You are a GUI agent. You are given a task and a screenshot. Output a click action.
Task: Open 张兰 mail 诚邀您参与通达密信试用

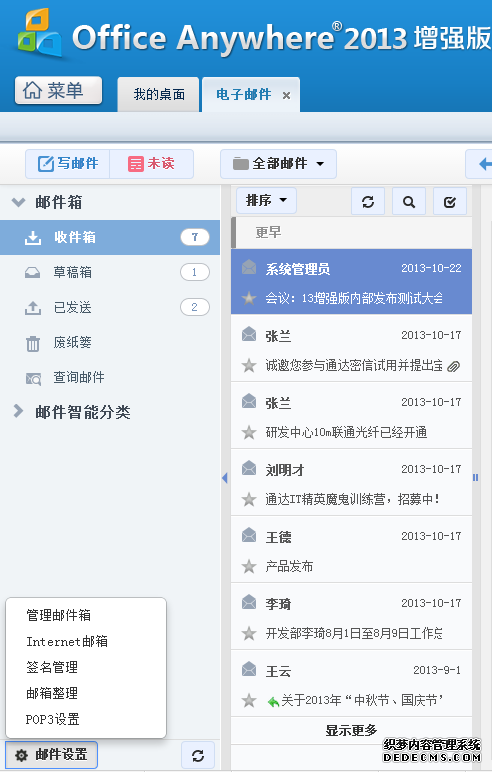351,349
